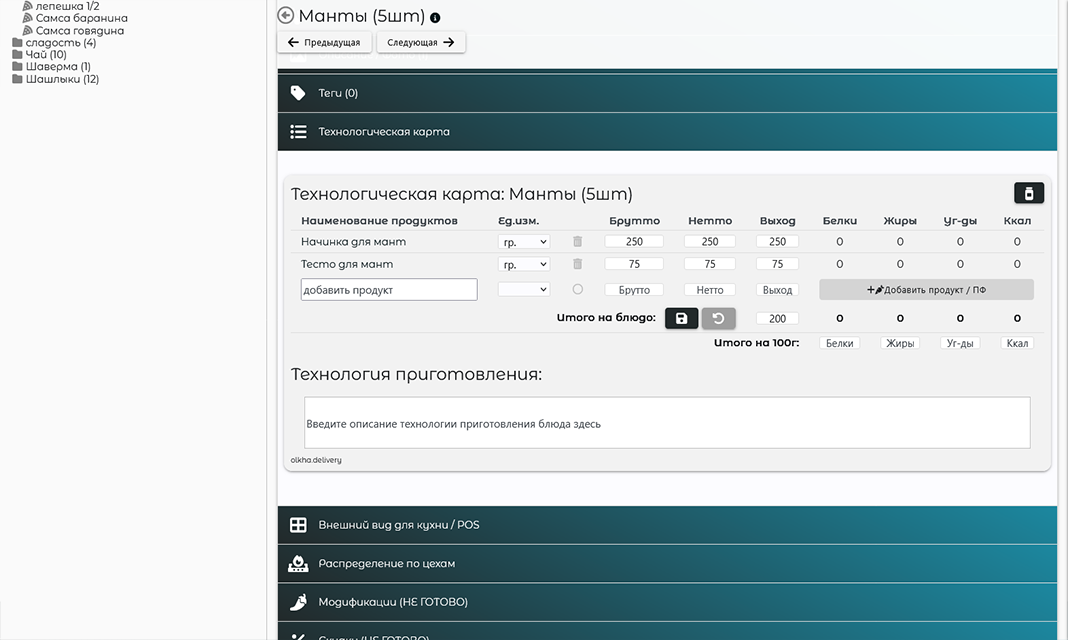Expand Модификации (НЕ ГОТОВО) section

click(x=667, y=602)
